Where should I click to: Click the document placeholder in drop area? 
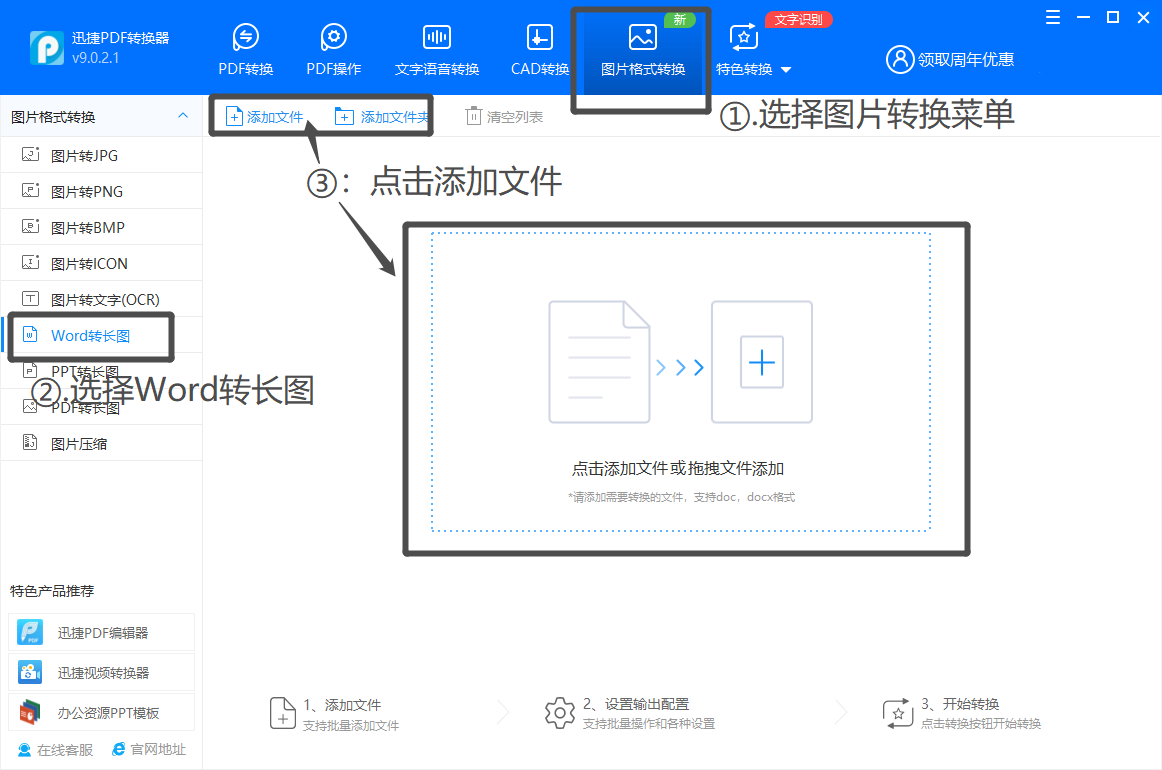[599, 362]
